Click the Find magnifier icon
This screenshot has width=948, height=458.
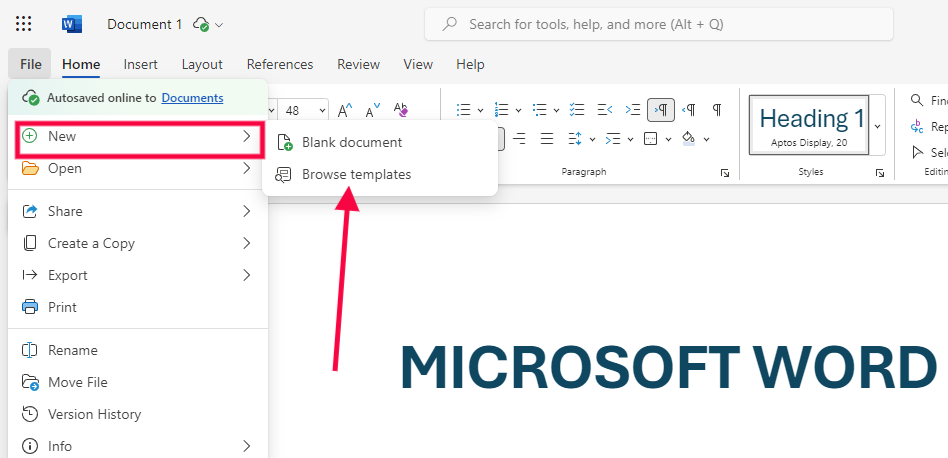click(917, 100)
